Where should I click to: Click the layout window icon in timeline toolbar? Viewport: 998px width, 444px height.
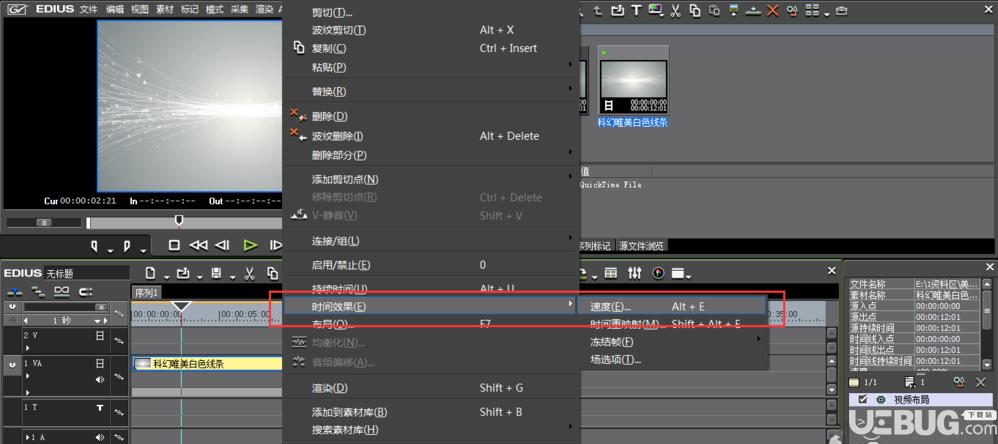point(678,274)
